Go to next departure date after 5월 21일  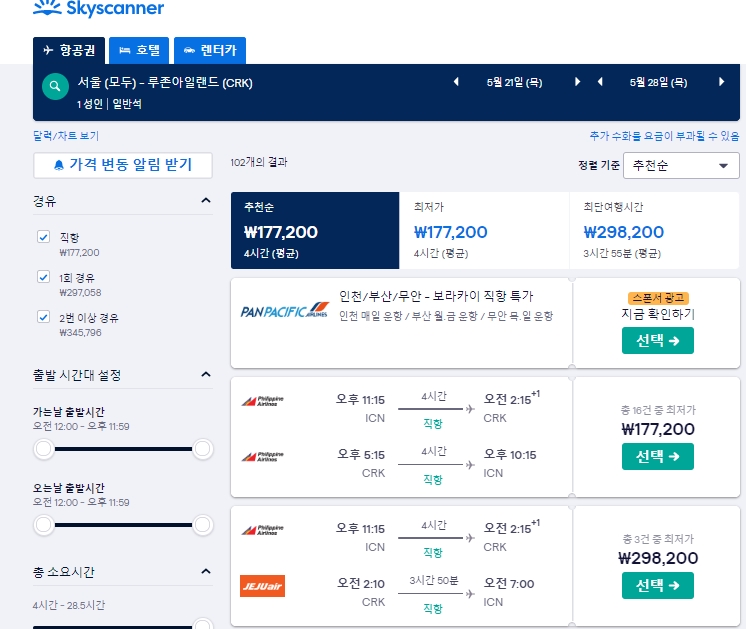click(577, 82)
